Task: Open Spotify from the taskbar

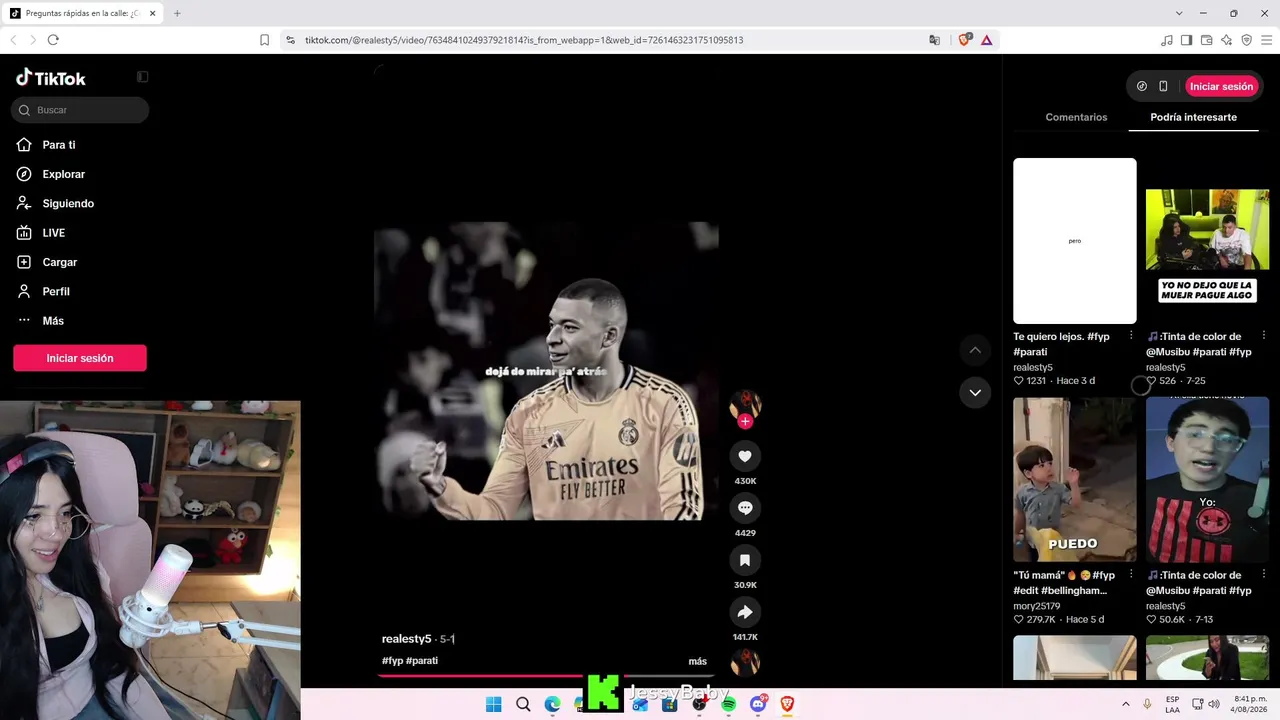Action: tap(728, 704)
